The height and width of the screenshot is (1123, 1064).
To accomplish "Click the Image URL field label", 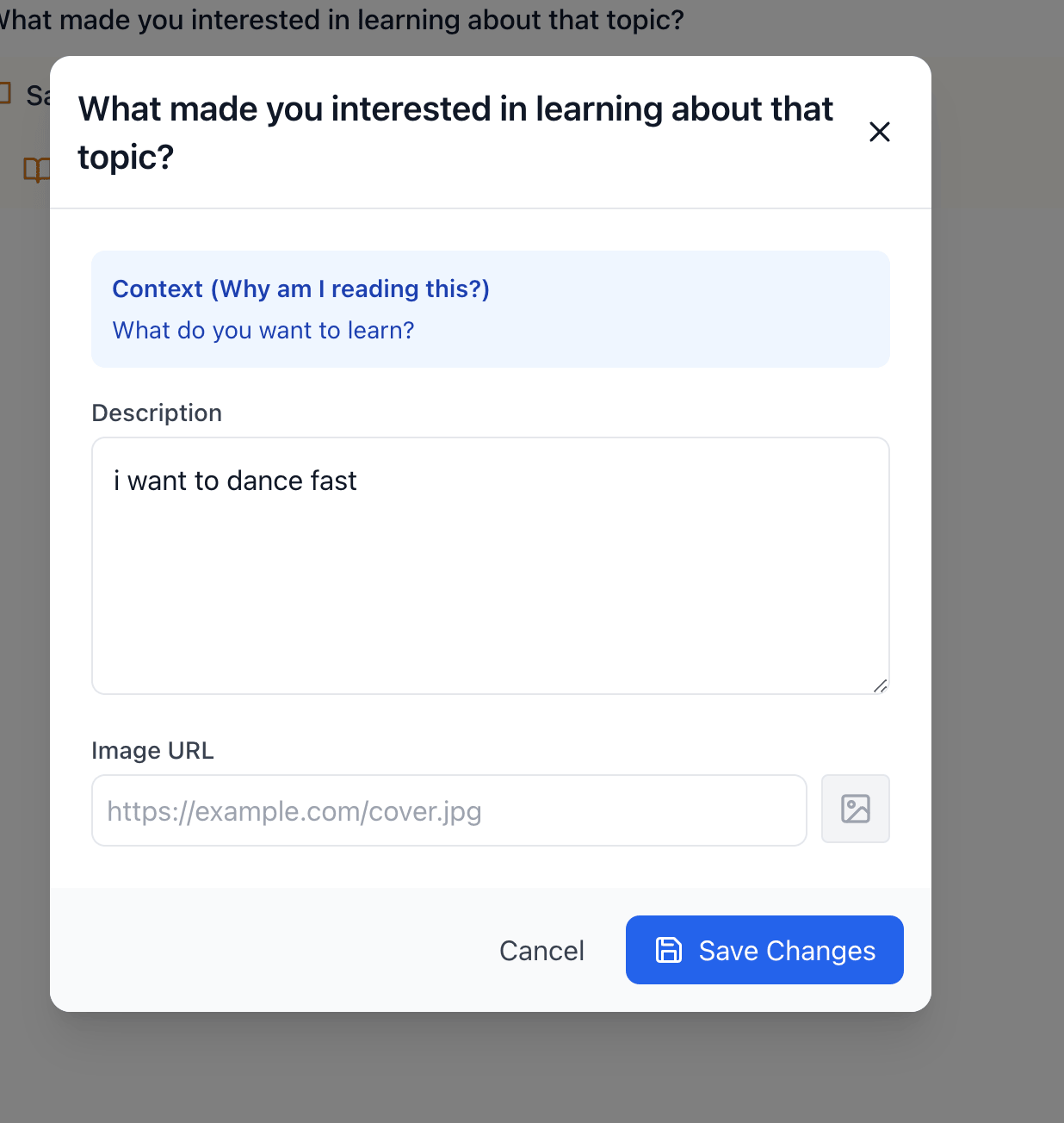I will click(x=152, y=751).
